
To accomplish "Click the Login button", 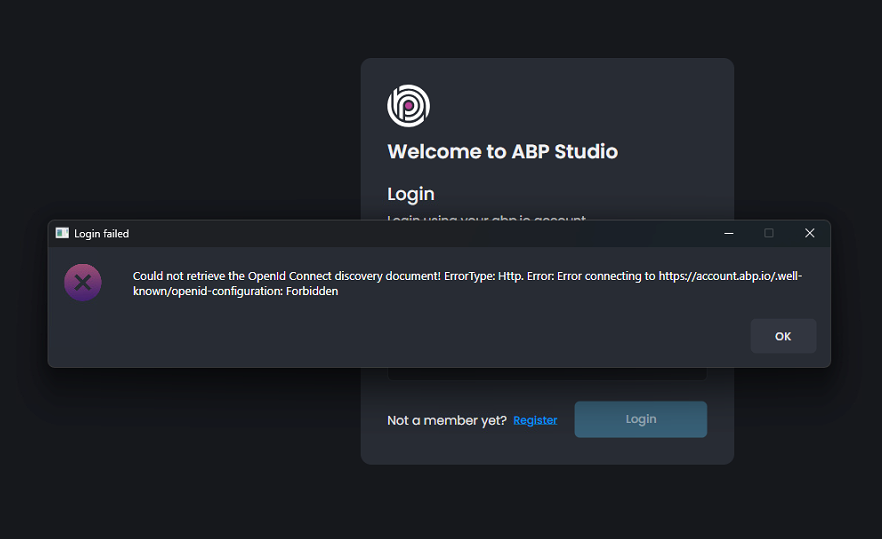I will [x=640, y=419].
